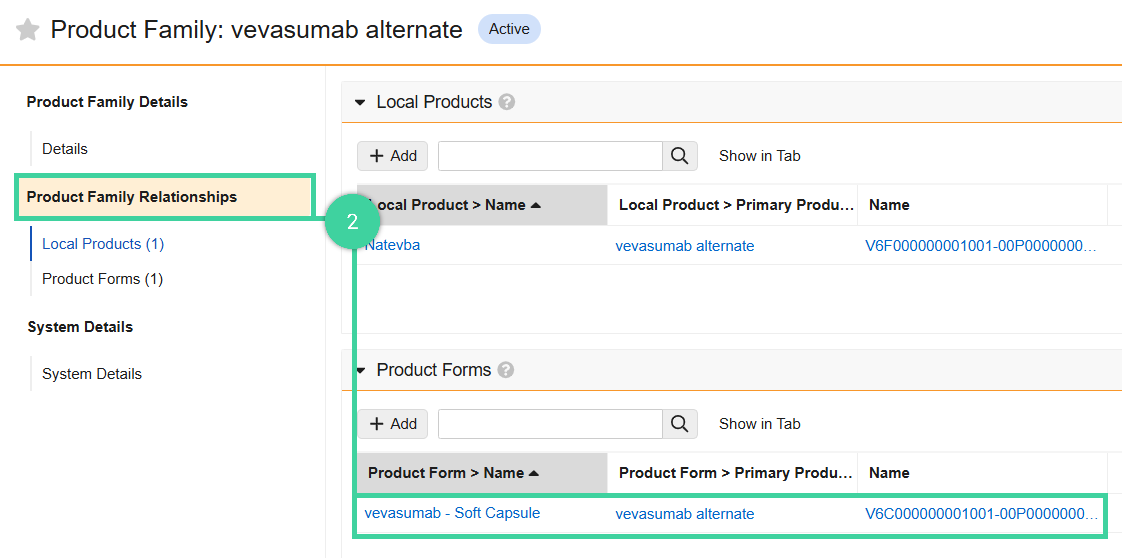Collapse the Local Products section
The width and height of the screenshot is (1122, 558).
point(361,102)
